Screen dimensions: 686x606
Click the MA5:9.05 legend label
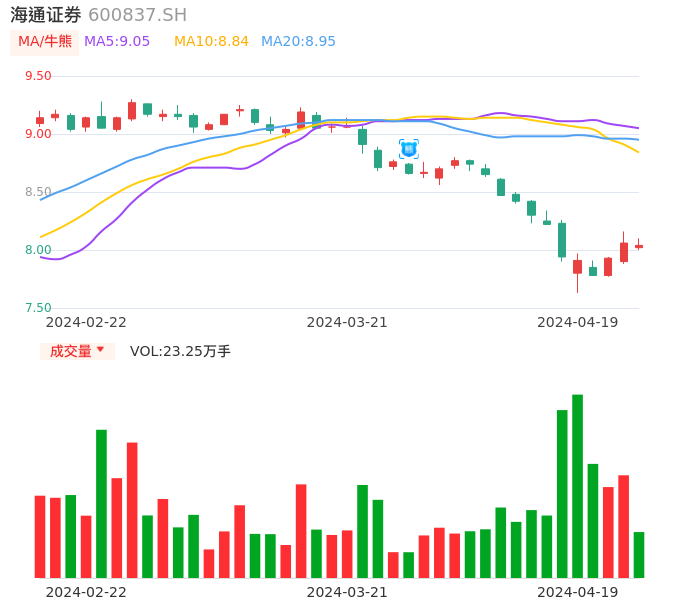click(117, 42)
